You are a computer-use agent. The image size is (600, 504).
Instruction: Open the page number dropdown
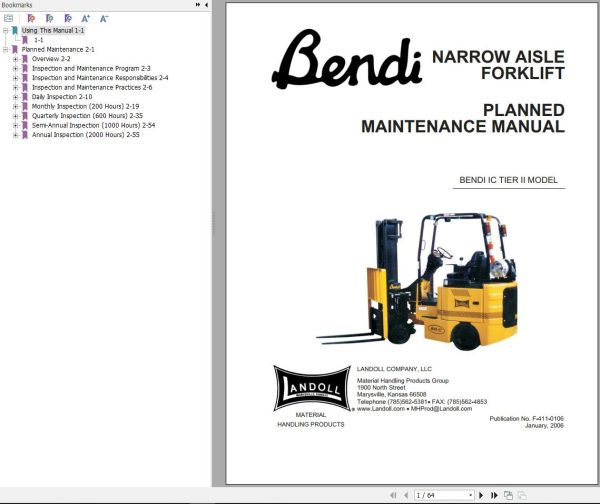coord(470,495)
